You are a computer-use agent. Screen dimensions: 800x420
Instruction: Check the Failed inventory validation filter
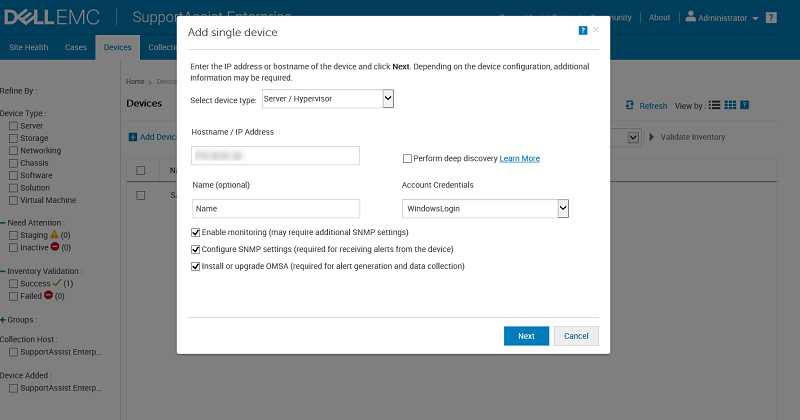pyautogui.click(x=13, y=296)
